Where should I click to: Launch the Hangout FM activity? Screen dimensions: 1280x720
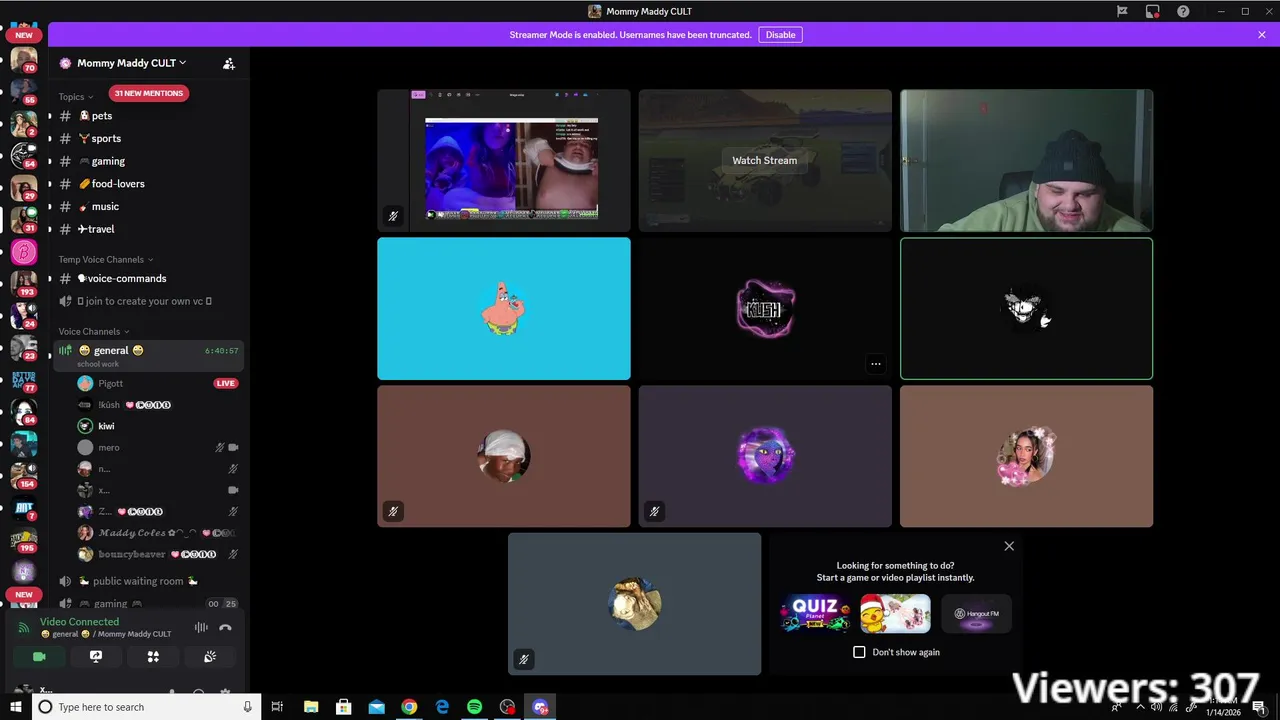click(976, 613)
